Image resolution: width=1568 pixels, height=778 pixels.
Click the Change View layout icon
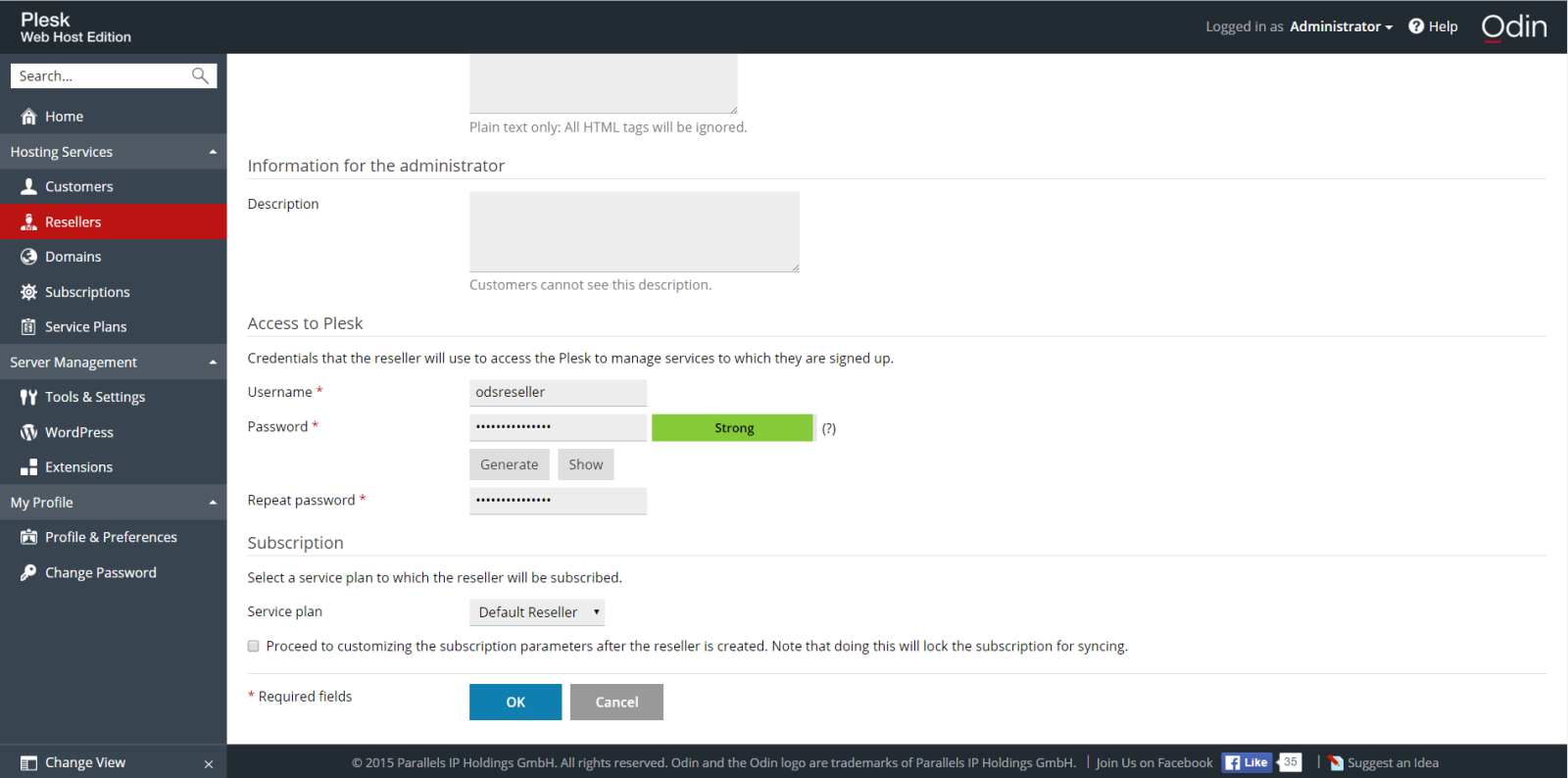pyautogui.click(x=28, y=762)
